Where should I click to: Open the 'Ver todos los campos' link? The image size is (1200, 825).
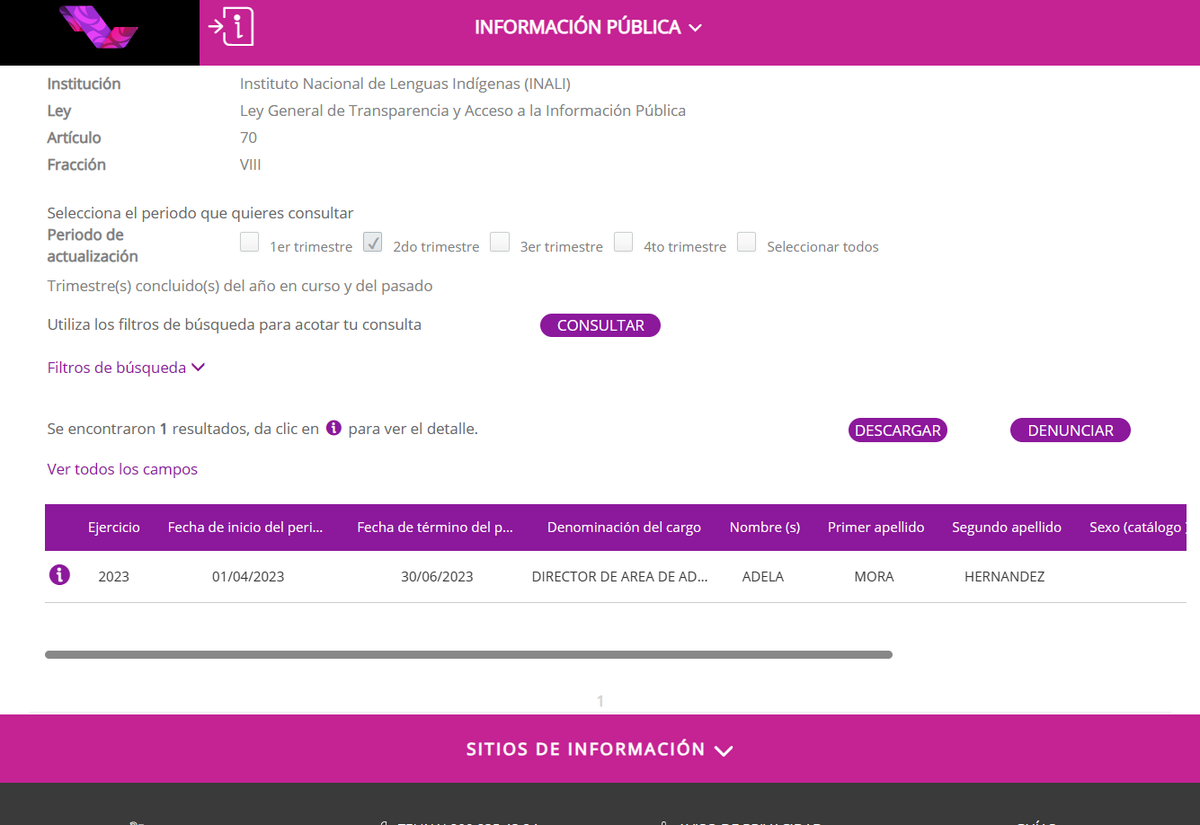tap(122, 469)
